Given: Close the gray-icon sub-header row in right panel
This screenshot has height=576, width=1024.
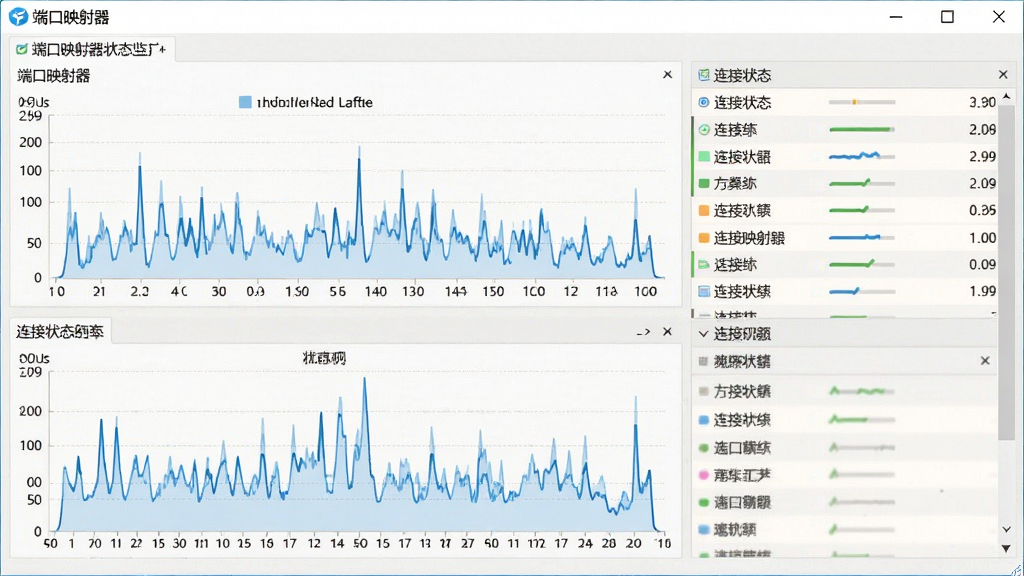Looking at the screenshot, I should point(985,360).
